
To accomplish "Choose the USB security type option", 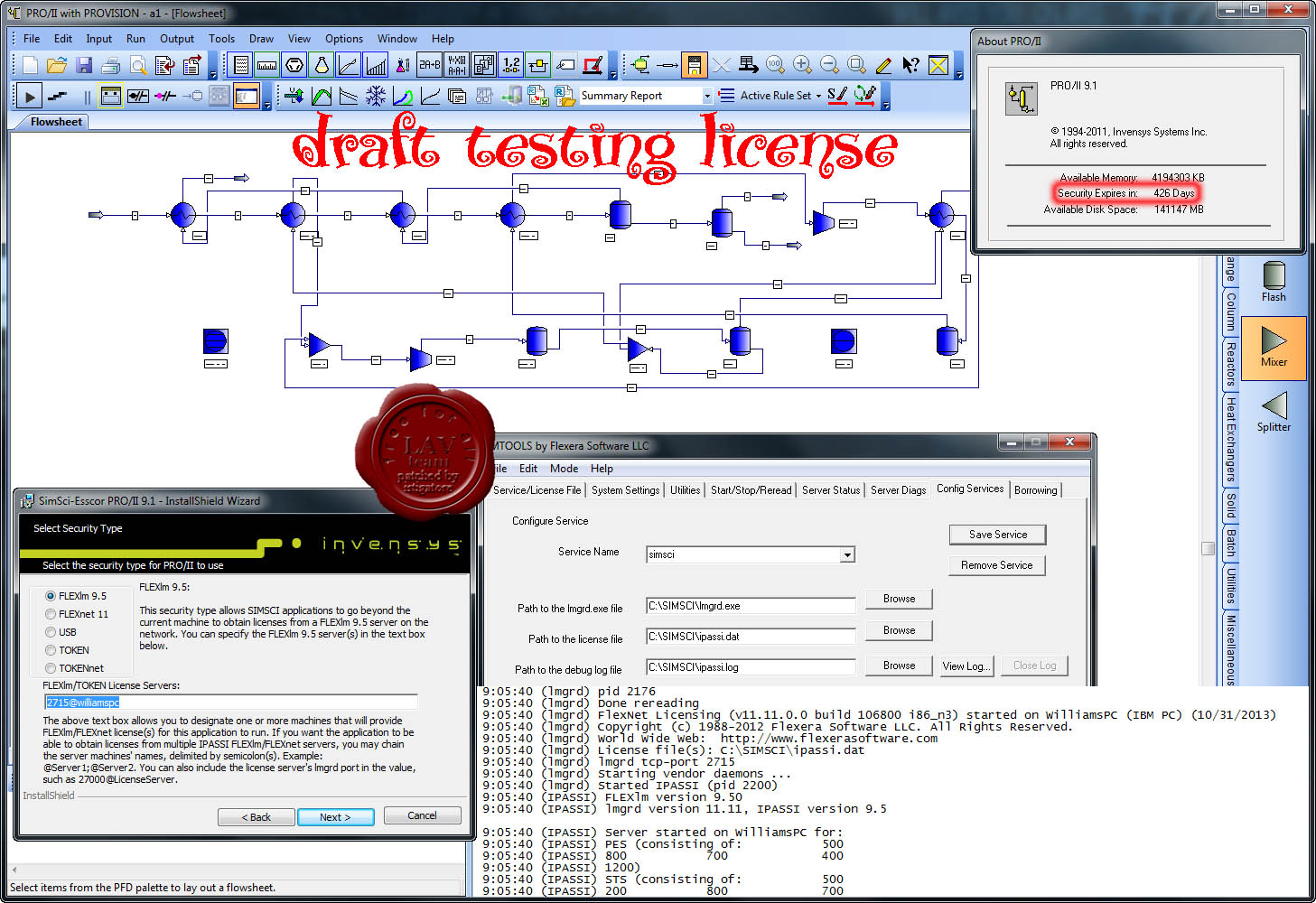I will click(51, 632).
